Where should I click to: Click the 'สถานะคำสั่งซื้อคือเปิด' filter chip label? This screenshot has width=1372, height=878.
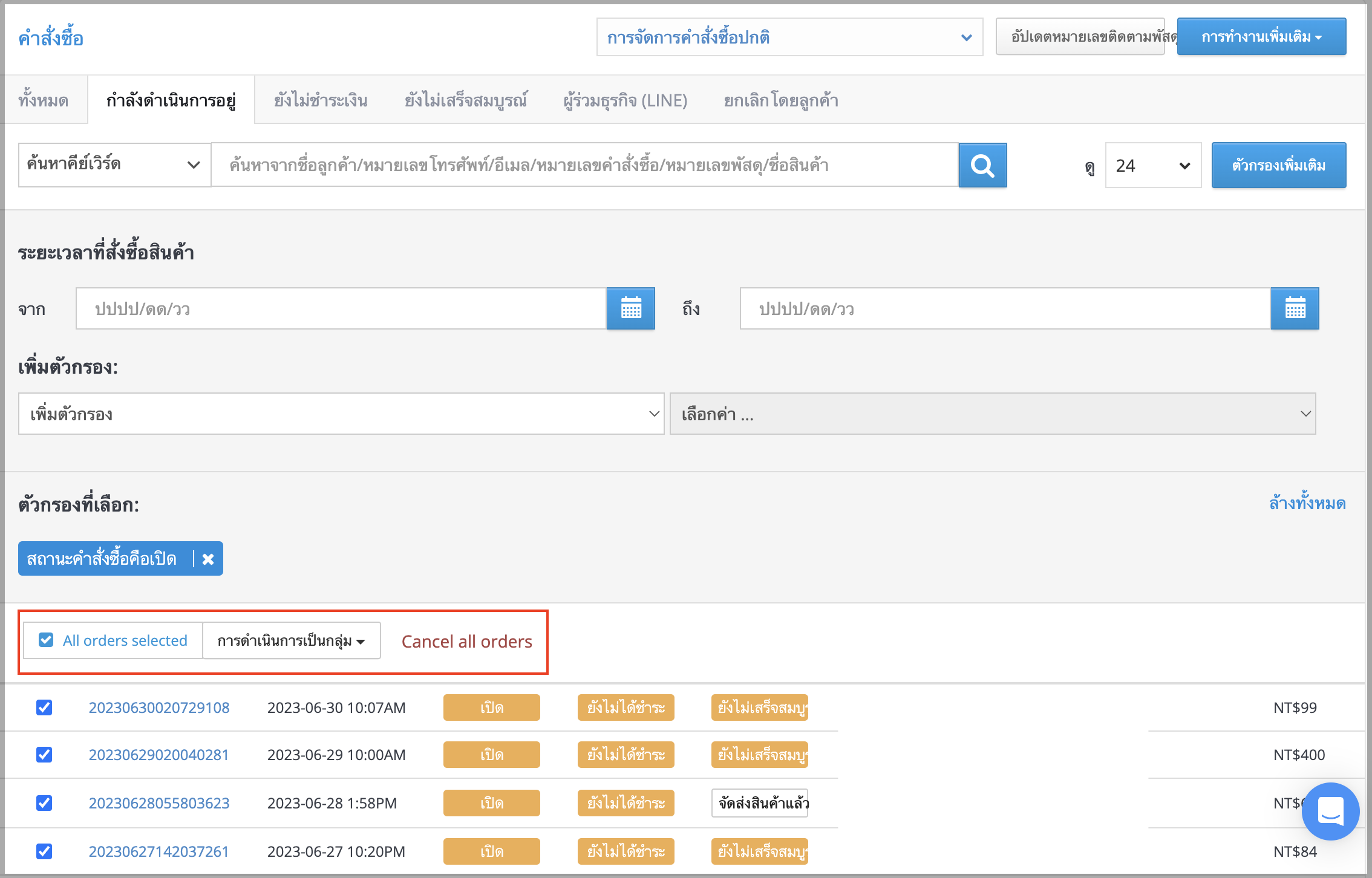pos(102,559)
